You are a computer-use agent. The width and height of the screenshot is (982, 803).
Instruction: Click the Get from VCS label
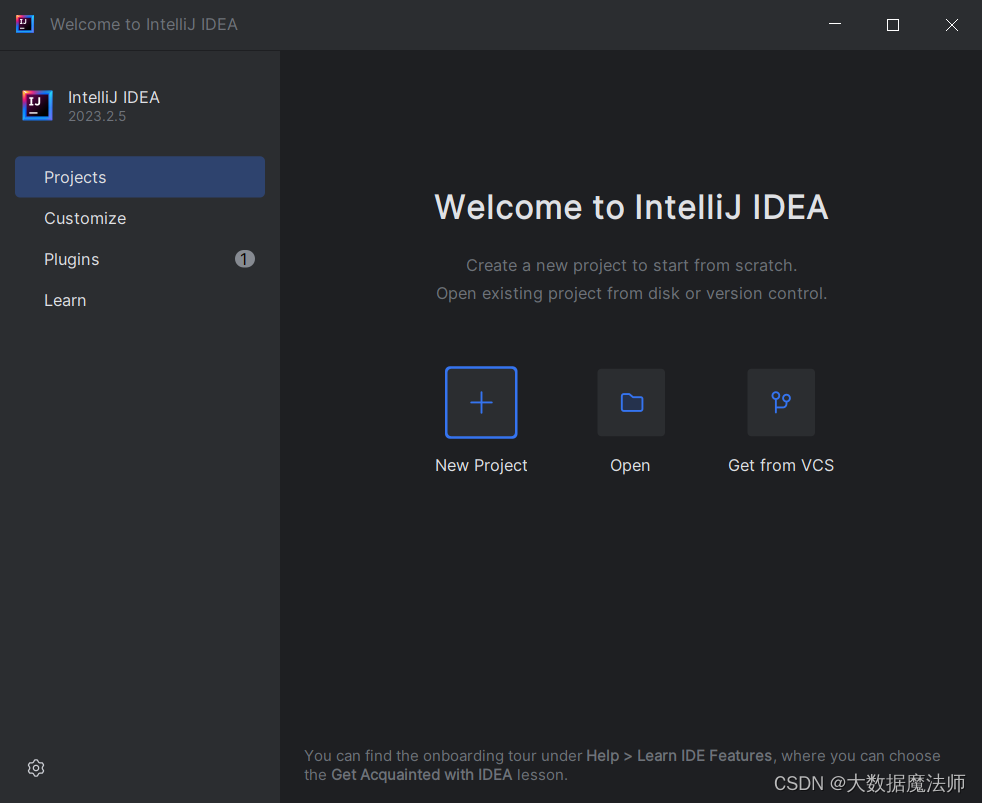781,465
